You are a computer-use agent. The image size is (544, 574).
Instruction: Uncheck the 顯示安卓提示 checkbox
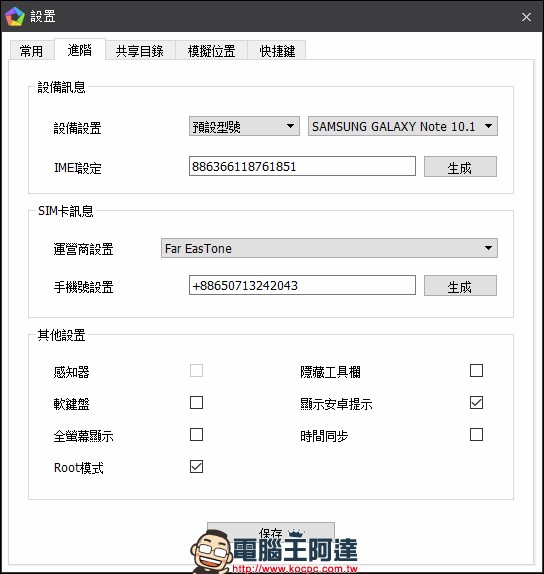click(476, 403)
